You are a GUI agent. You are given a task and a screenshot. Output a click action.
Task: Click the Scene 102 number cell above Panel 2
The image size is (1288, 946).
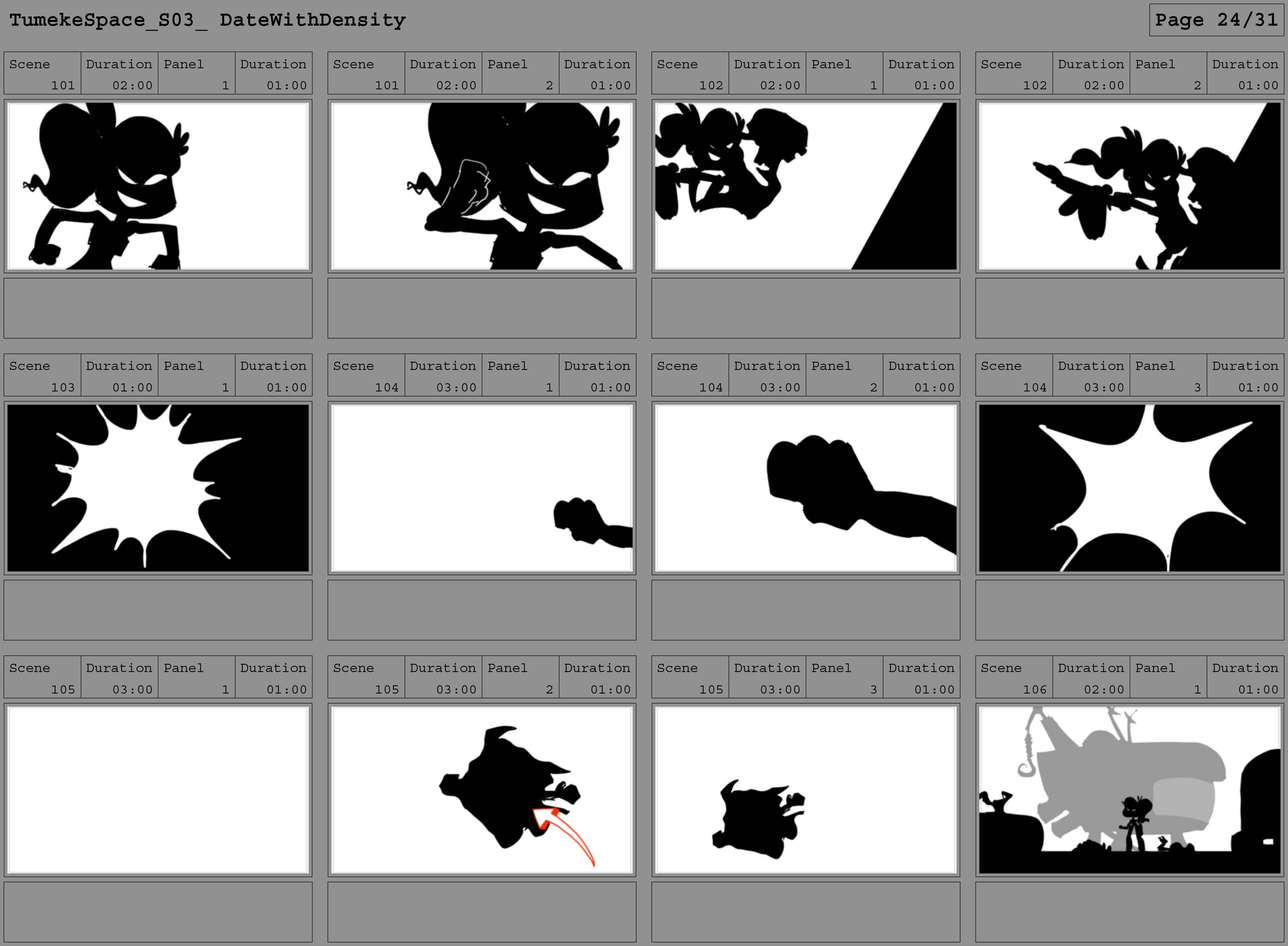(1014, 73)
